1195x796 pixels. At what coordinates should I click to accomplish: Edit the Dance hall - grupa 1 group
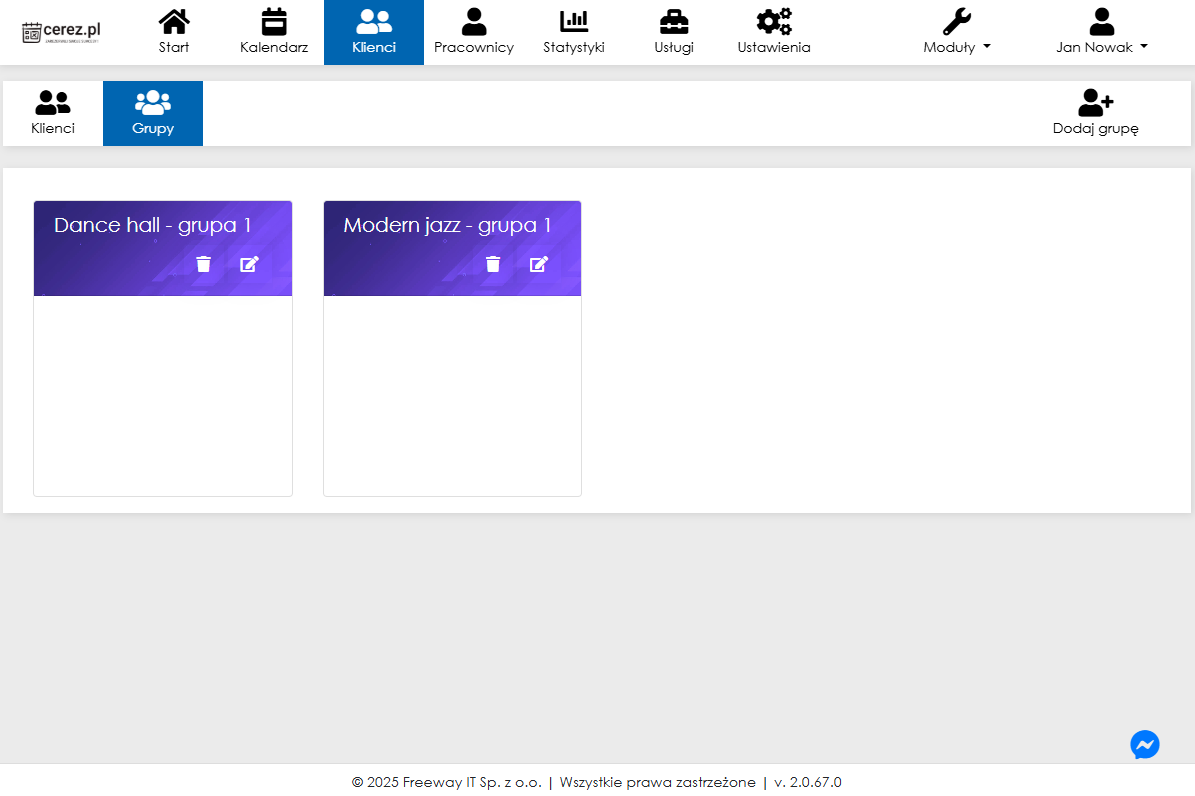249,264
